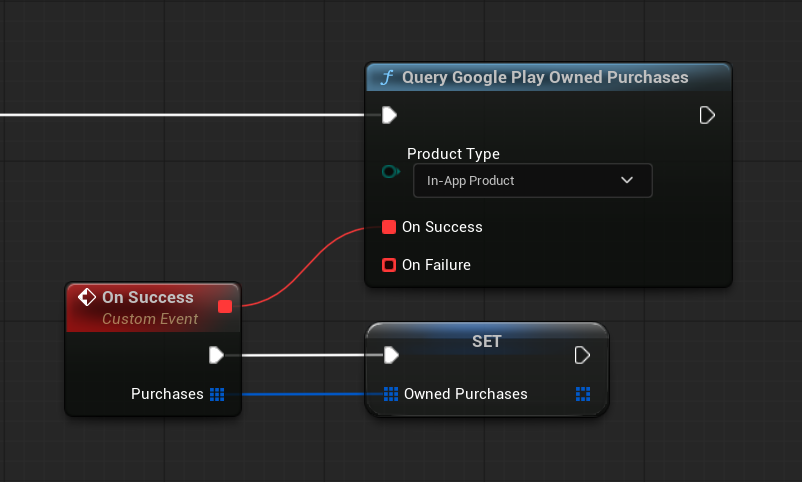Screen dimensions: 802x482
Task: Click the Query node's input execution pin
Action: (x=389, y=115)
